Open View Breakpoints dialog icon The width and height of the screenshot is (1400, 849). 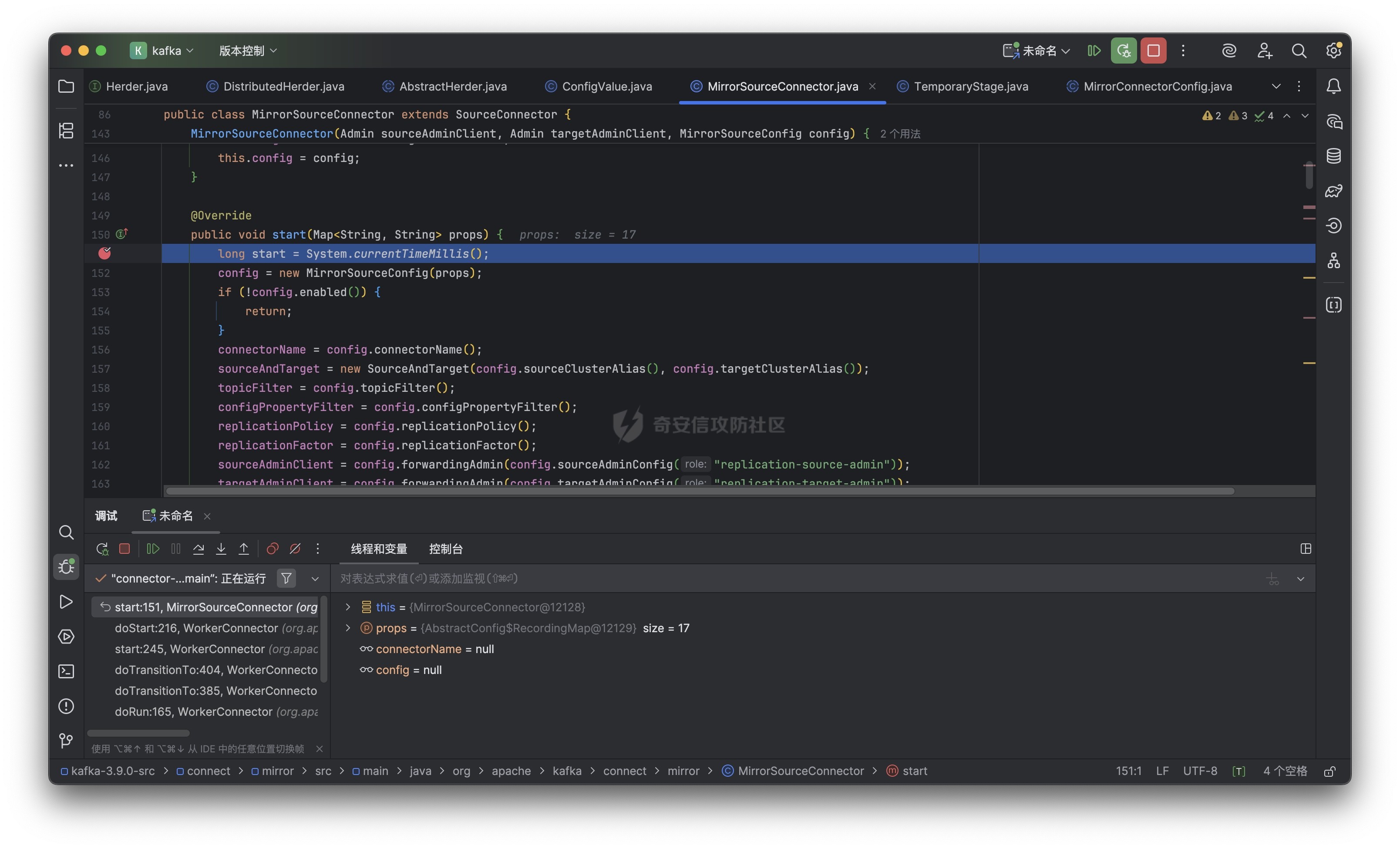272,549
